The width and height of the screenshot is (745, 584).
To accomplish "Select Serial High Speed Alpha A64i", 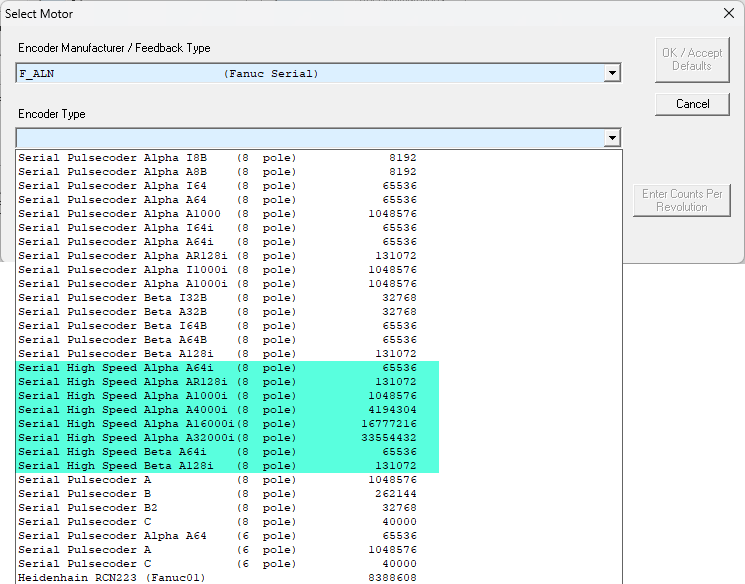I will tap(319, 368).
